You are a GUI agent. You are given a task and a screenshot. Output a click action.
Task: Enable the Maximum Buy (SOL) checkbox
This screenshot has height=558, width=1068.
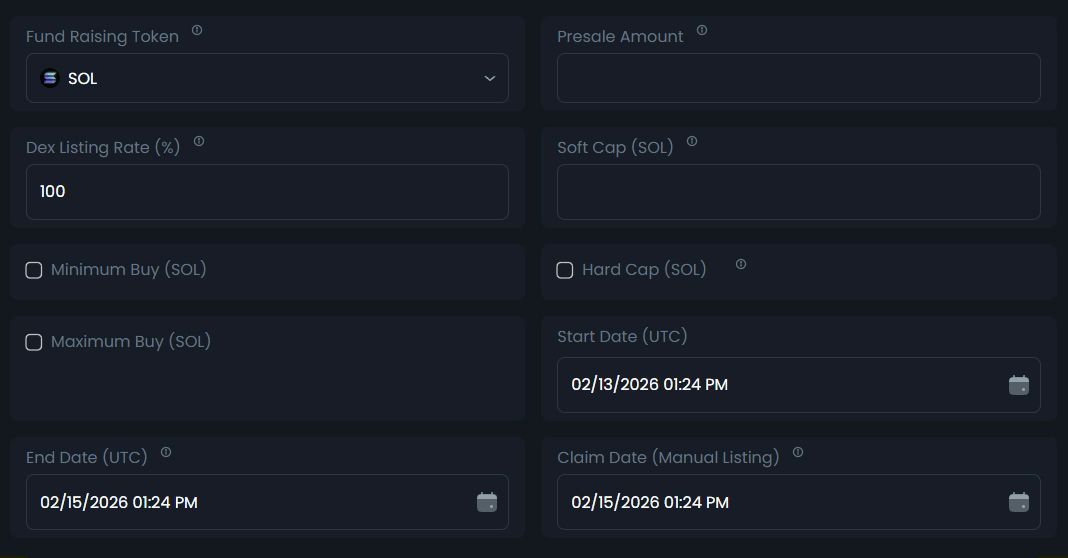pos(34,342)
